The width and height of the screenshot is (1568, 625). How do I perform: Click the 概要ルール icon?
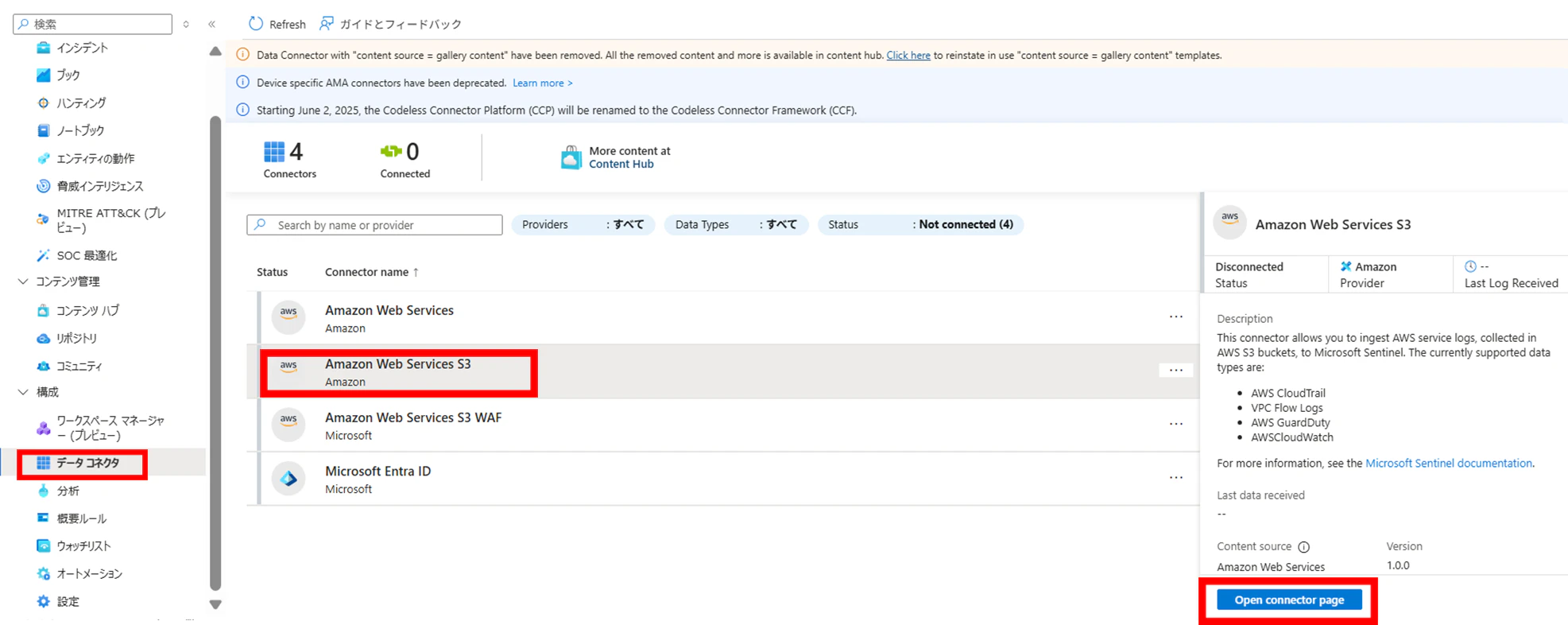(x=43, y=518)
